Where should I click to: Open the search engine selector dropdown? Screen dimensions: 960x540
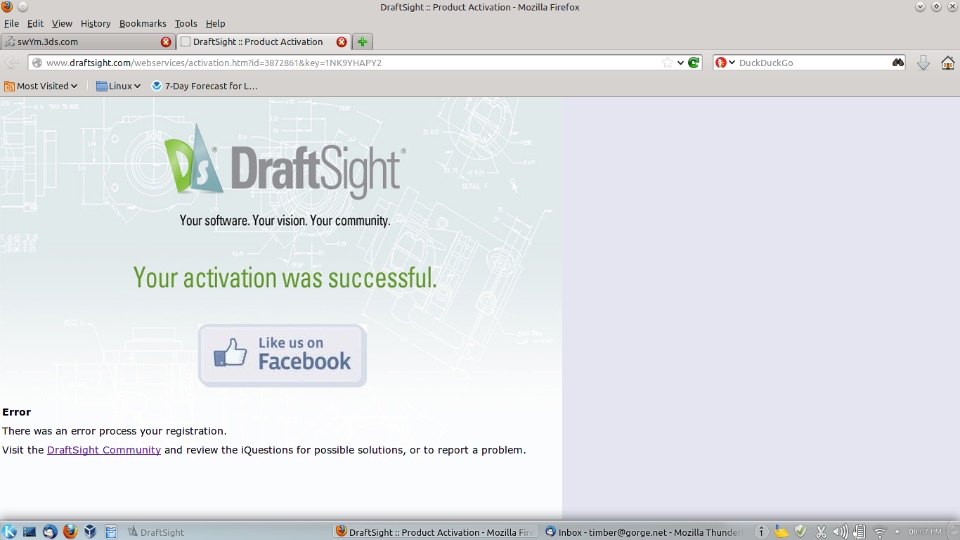725,62
